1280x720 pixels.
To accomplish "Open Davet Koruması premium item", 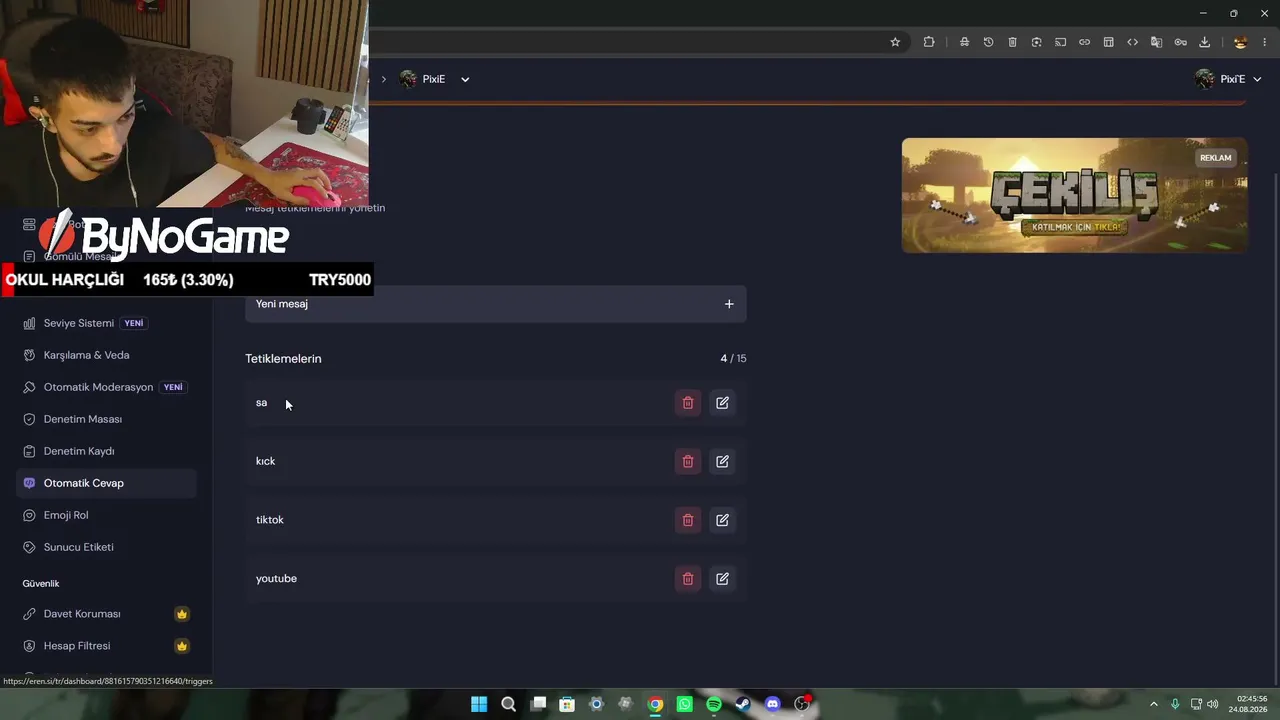I will tap(107, 614).
